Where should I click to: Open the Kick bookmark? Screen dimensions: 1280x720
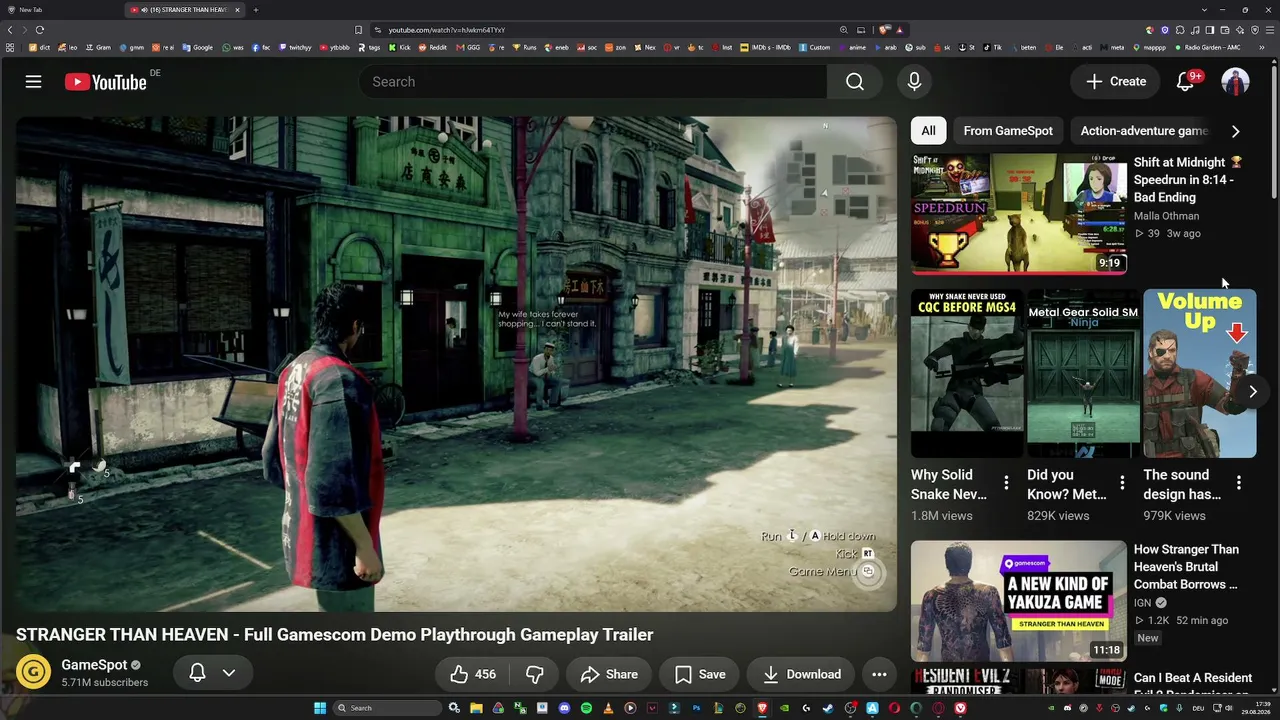pos(400,47)
